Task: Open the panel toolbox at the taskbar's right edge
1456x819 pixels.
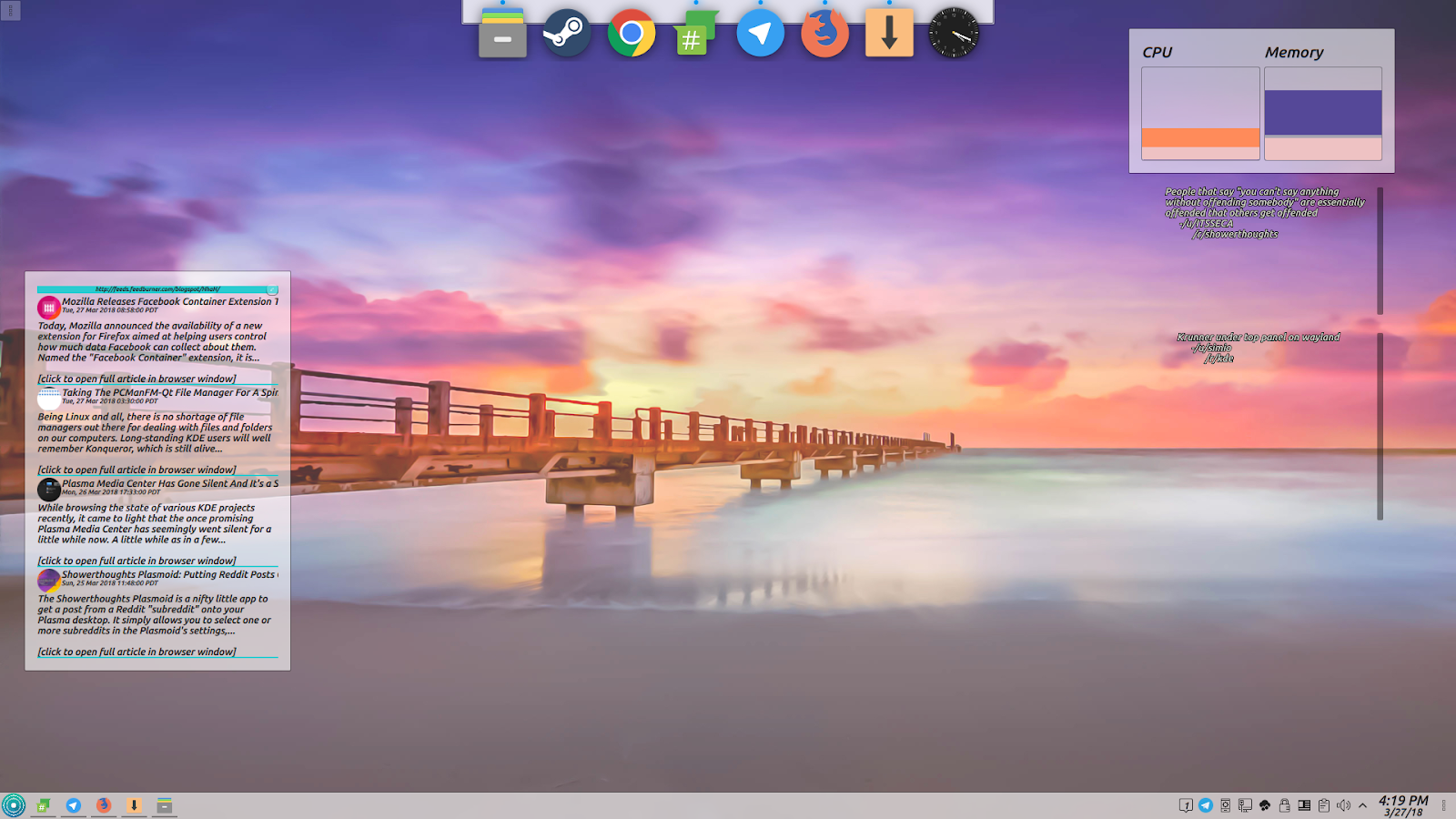Action: 1443,804
